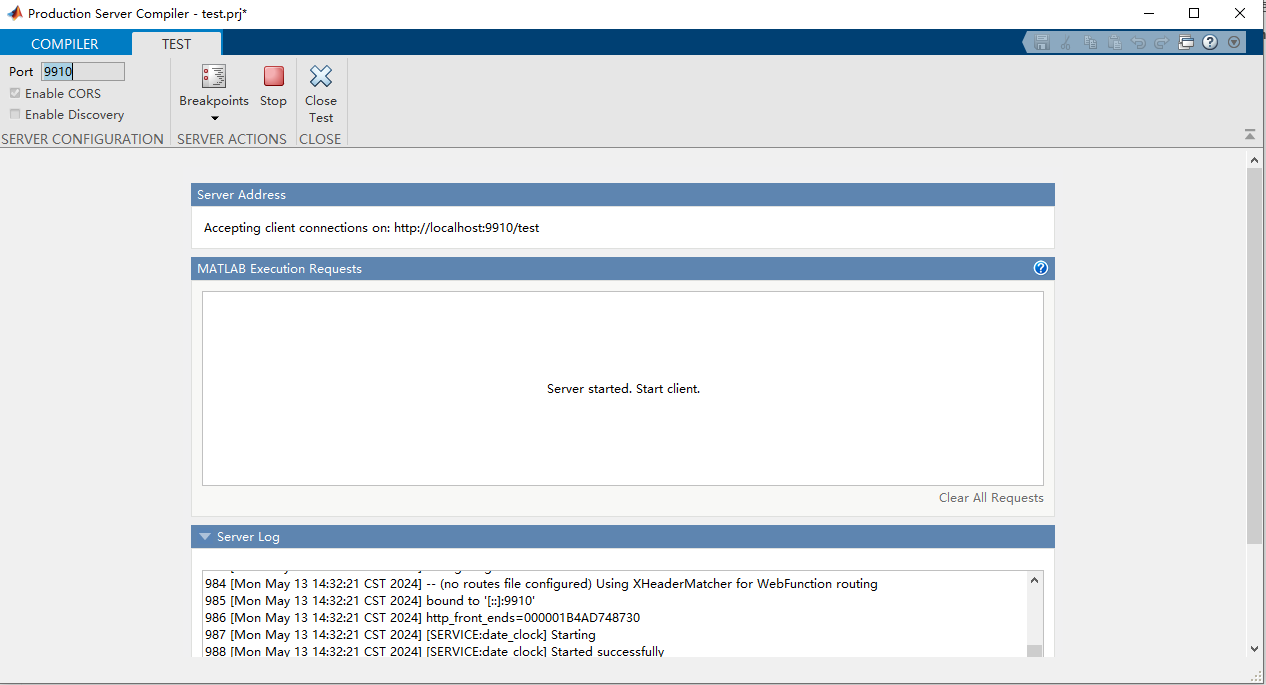Maximize the Production Server Compiler window
Screen dimensions: 1266x685
pyautogui.click(x=1194, y=13)
